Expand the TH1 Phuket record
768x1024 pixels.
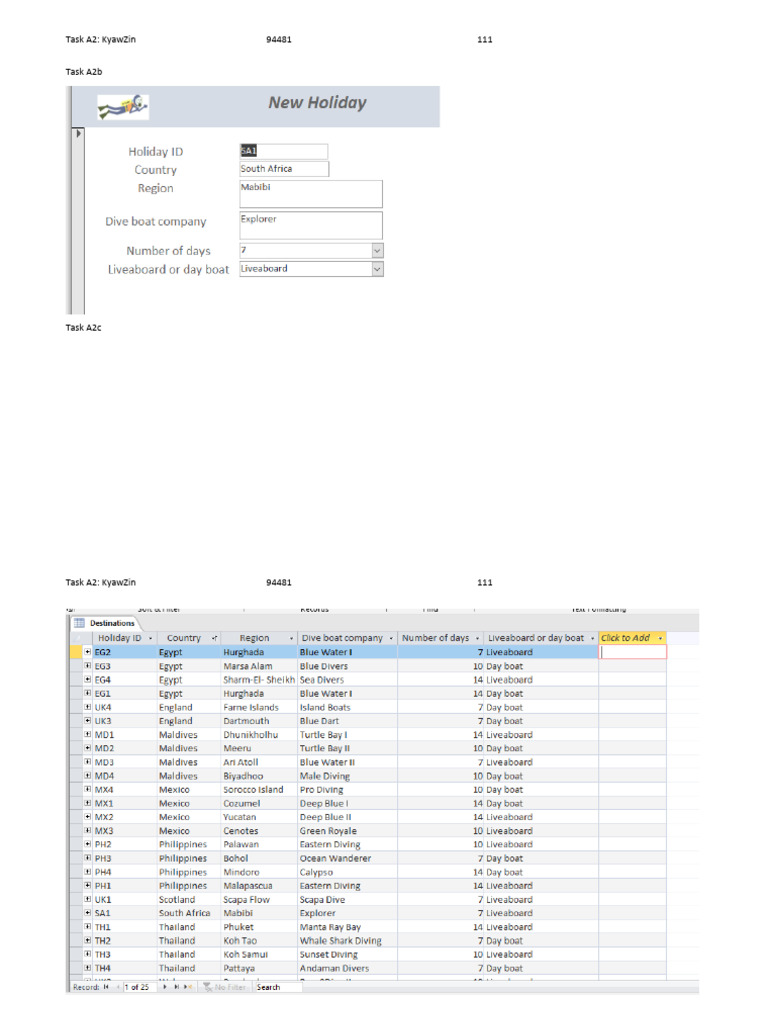(x=88, y=927)
